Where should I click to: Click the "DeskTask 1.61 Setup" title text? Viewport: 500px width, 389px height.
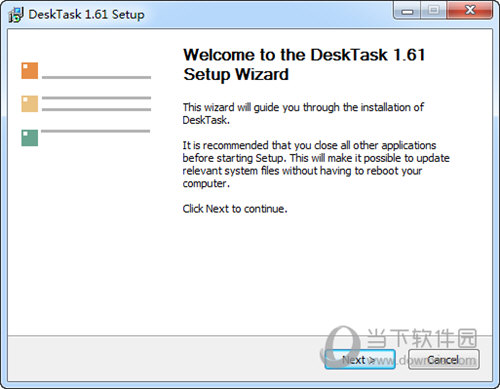pos(86,15)
